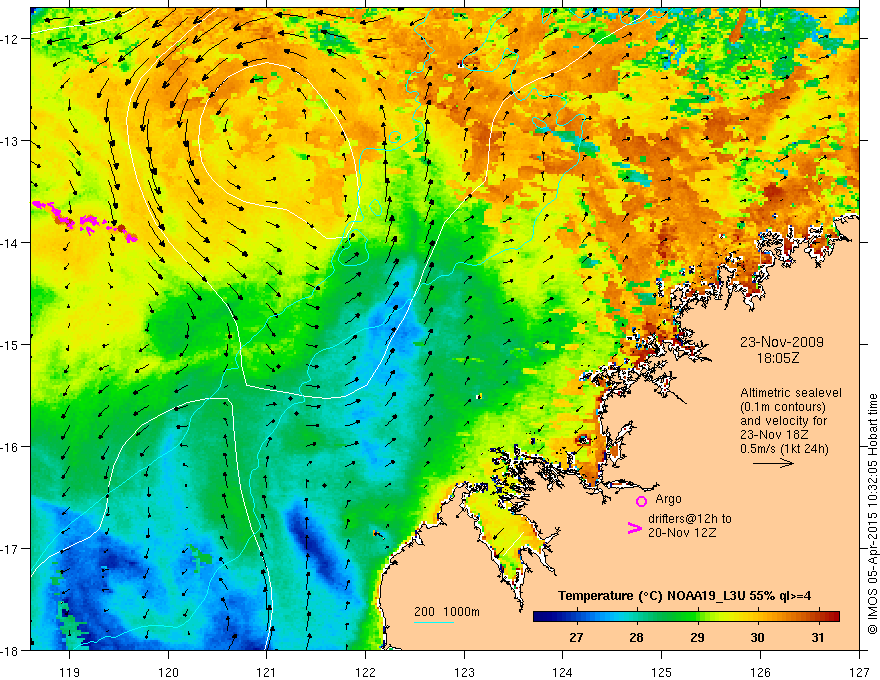Click the '200 1000m' depth contour label
This screenshot has width=880, height=680.
447,612
